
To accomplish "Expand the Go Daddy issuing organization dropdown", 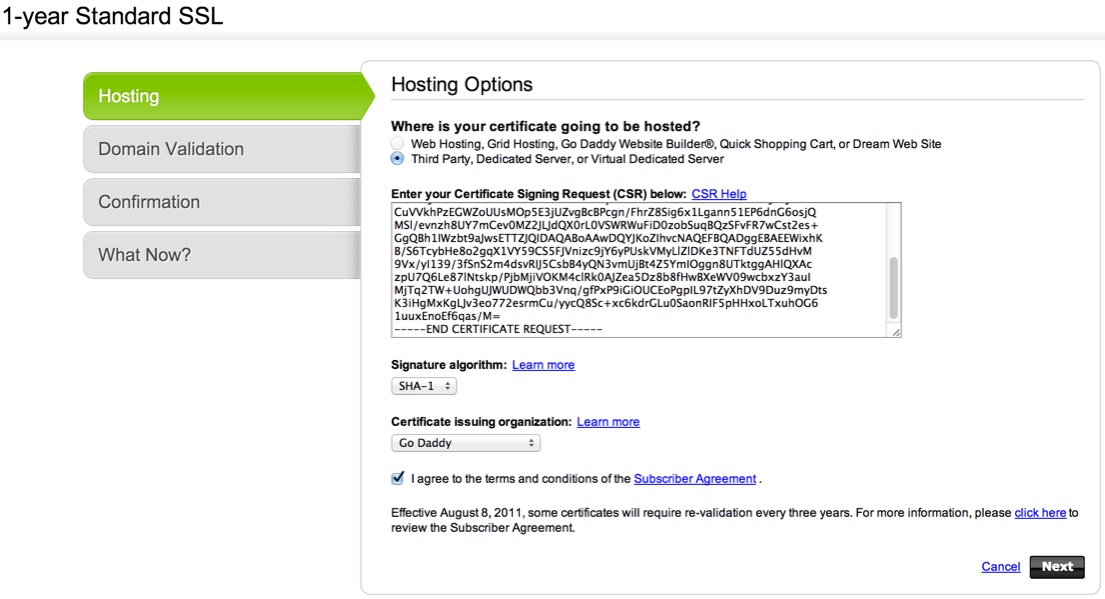I will [465, 443].
